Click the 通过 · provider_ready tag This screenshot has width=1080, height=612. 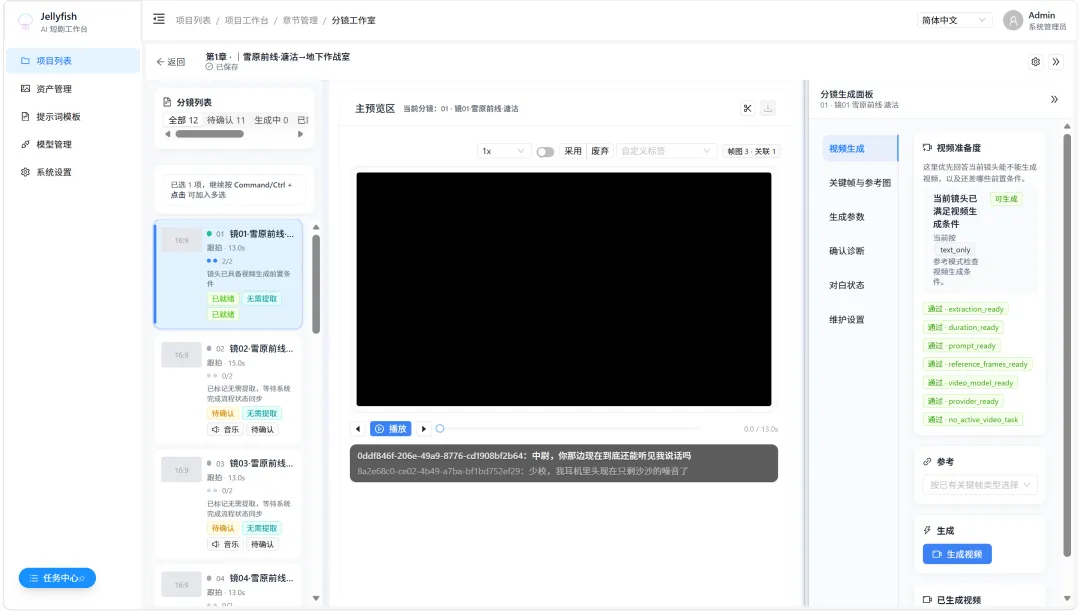tap(963, 401)
